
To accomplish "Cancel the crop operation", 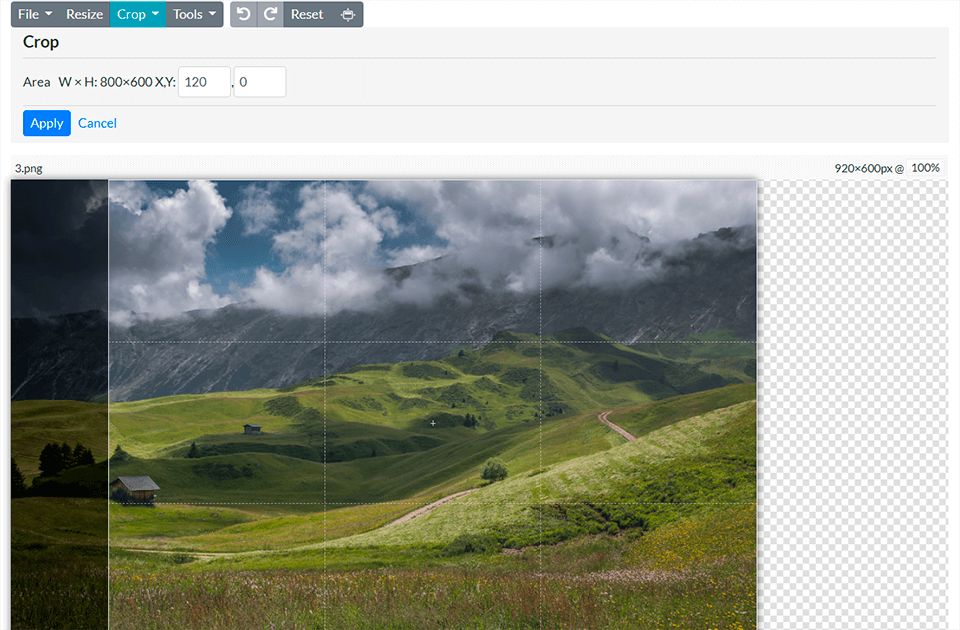I will click(97, 123).
